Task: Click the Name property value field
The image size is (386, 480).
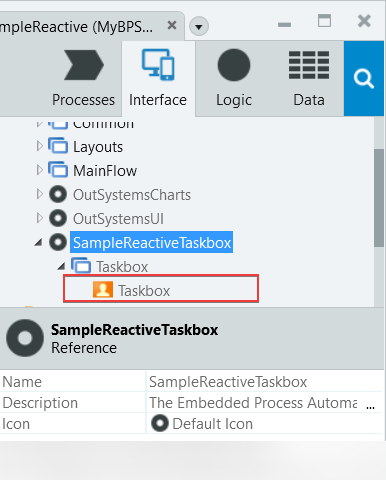Action: tap(264, 382)
